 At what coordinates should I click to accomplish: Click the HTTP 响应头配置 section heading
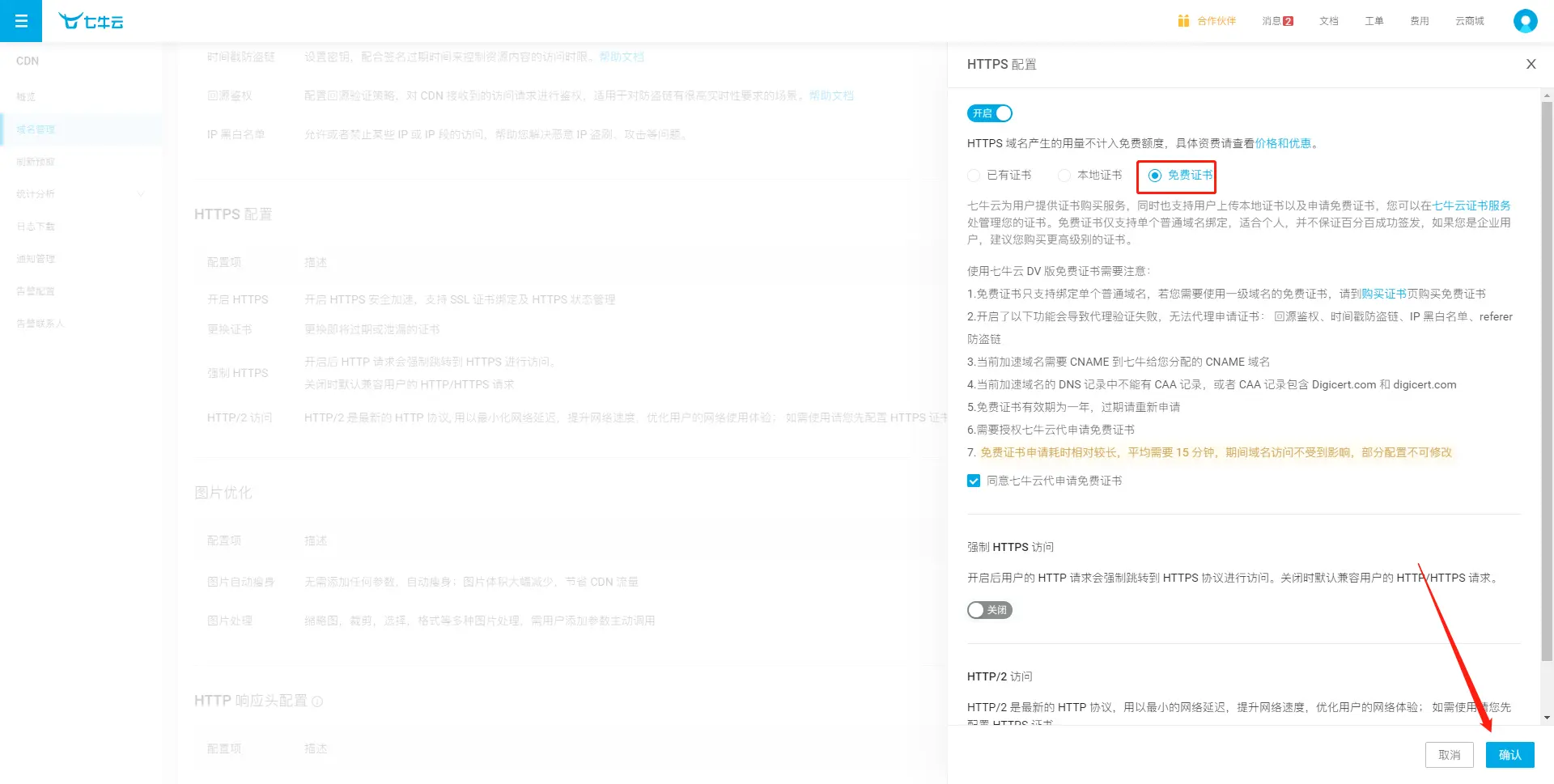pyautogui.click(x=251, y=701)
